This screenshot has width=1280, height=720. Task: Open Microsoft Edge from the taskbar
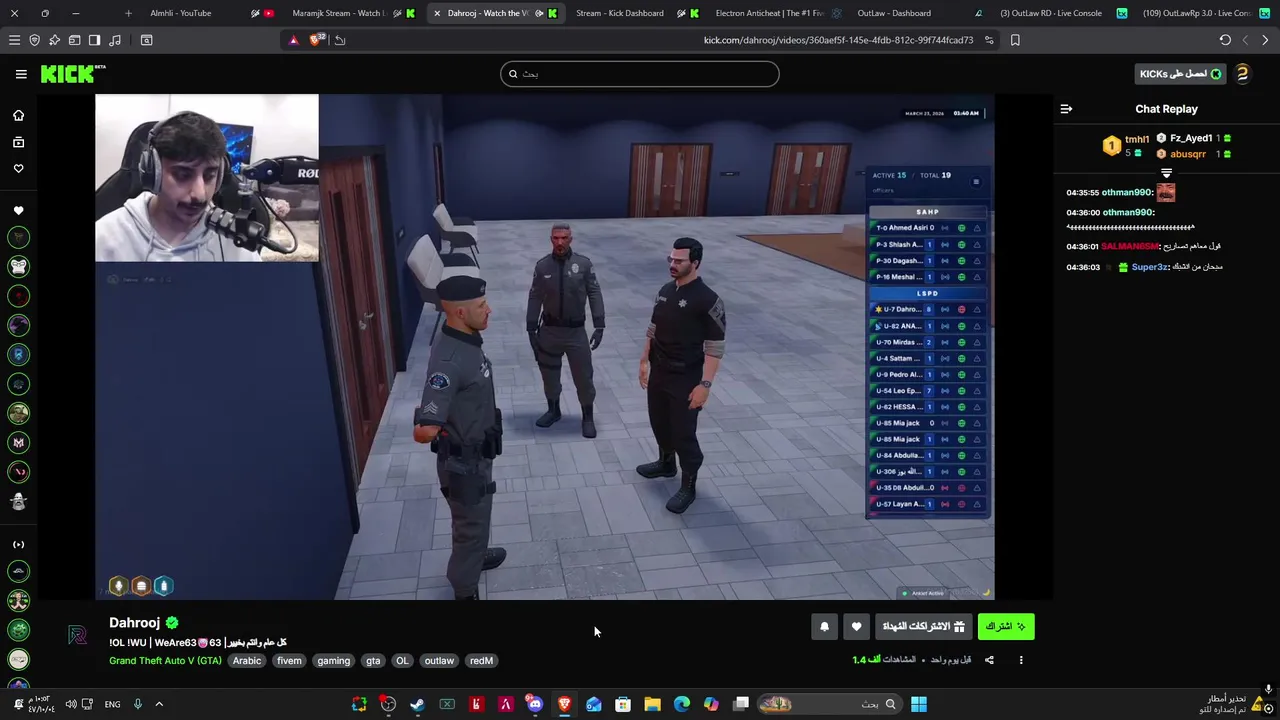tap(681, 704)
